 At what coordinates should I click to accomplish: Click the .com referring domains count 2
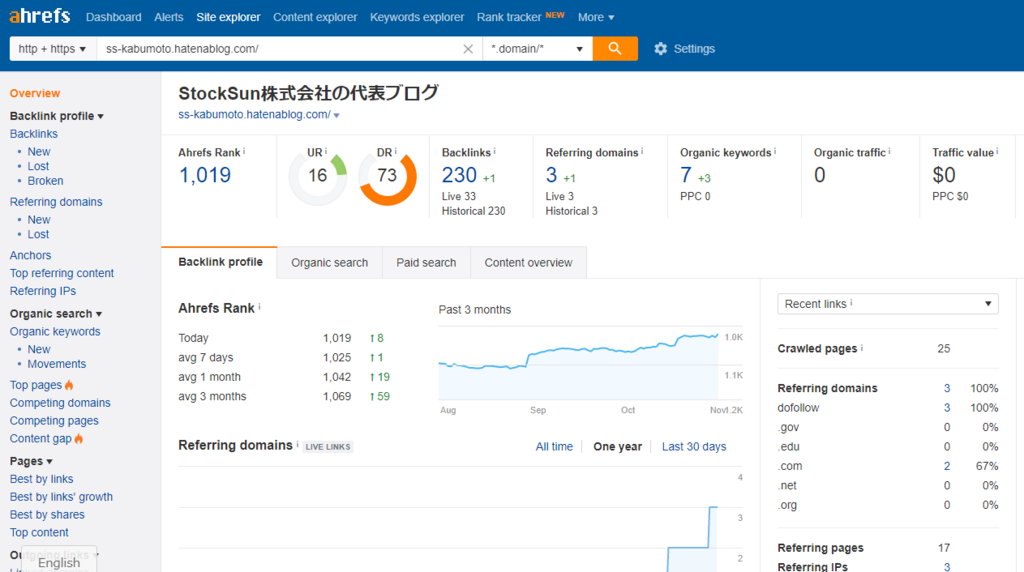pos(946,466)
